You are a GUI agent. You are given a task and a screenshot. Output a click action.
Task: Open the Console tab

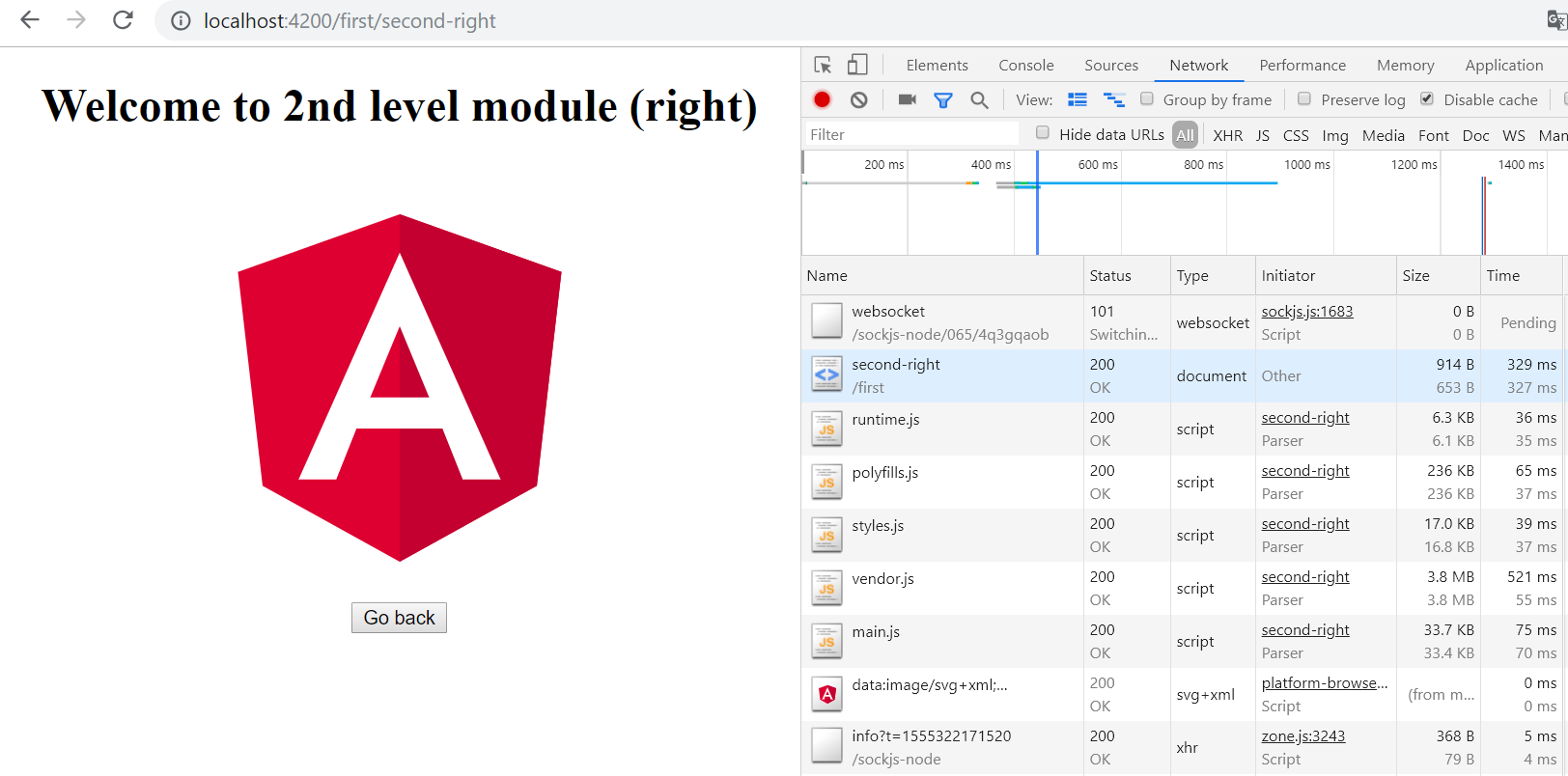[1025, 65]
